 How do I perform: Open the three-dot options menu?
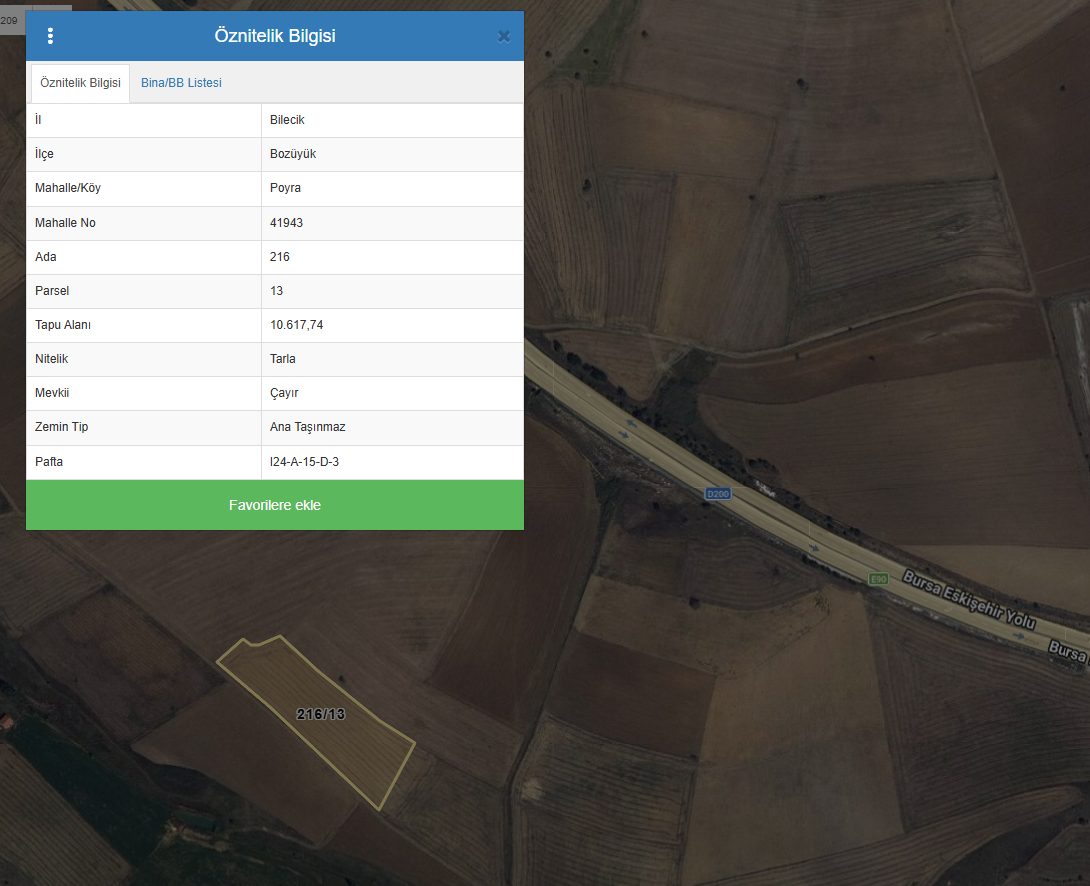point(50,36)
